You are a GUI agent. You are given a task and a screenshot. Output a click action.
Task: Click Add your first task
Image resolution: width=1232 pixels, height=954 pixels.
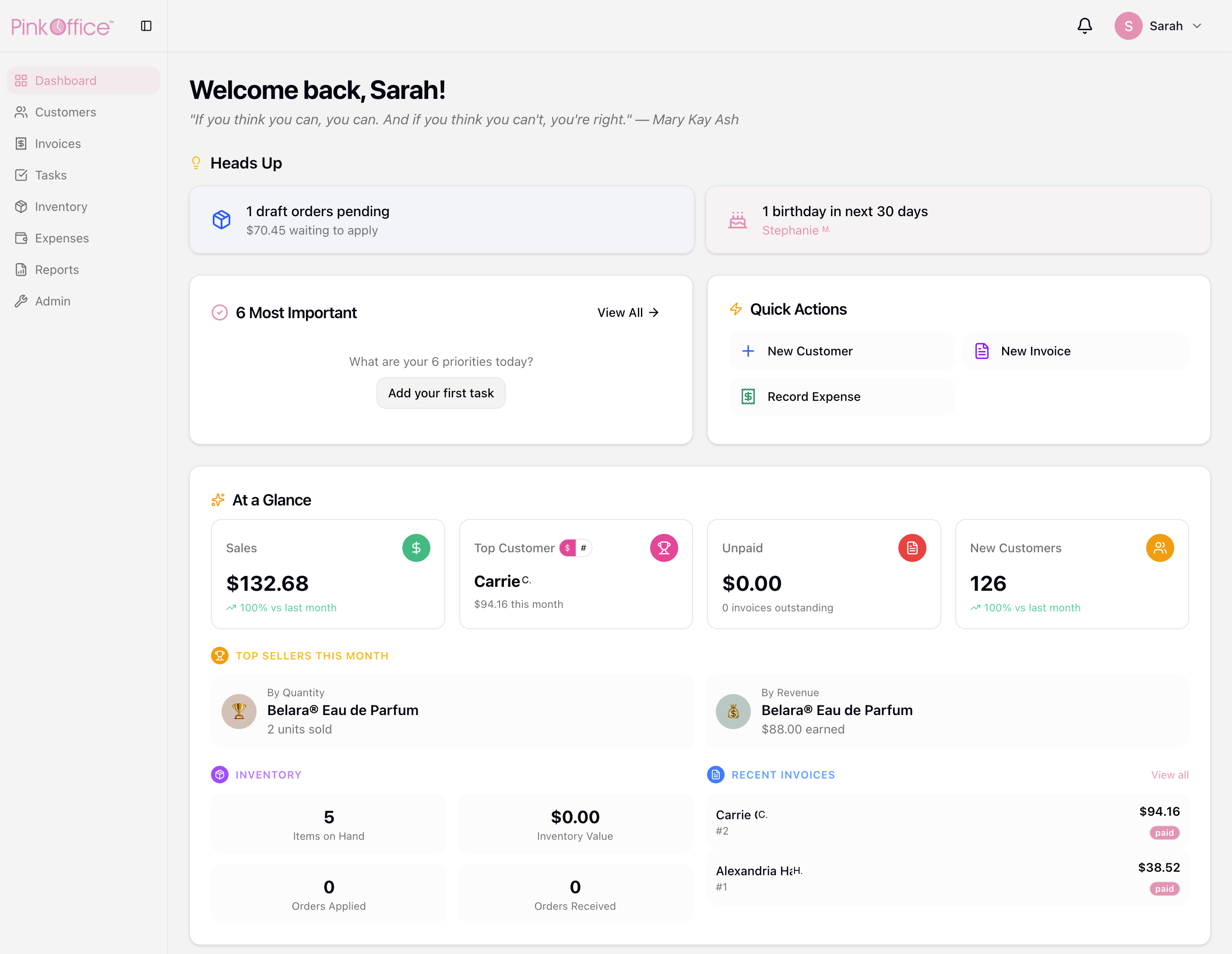pyautogui.click(x=440, y=393)
